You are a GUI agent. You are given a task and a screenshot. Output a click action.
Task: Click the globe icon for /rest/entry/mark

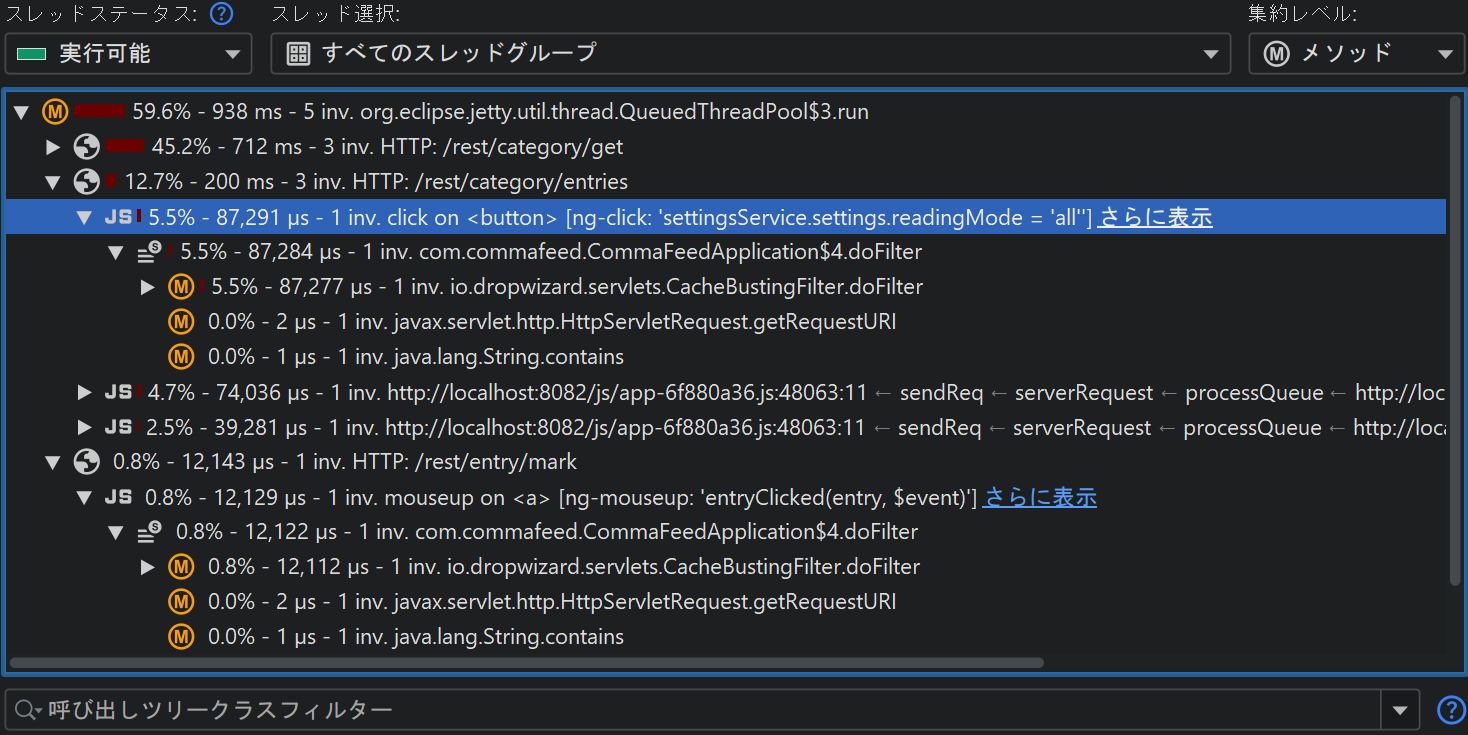87,462
